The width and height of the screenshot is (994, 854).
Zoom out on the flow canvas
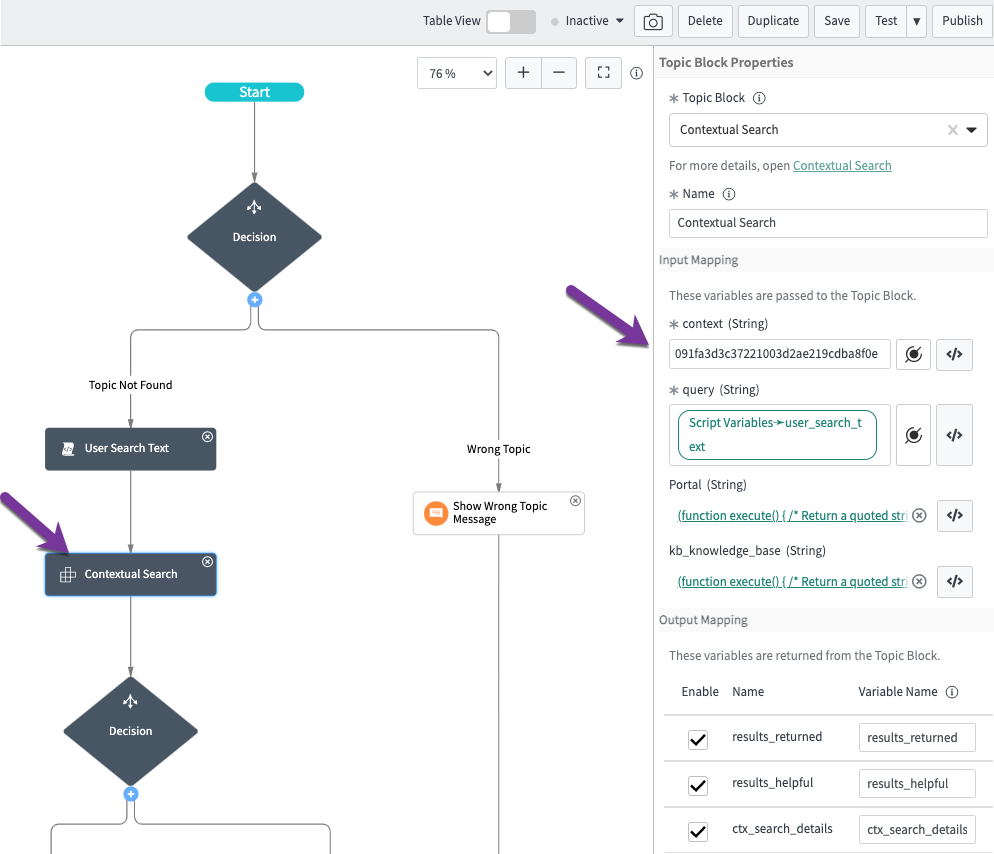[559, 72]
